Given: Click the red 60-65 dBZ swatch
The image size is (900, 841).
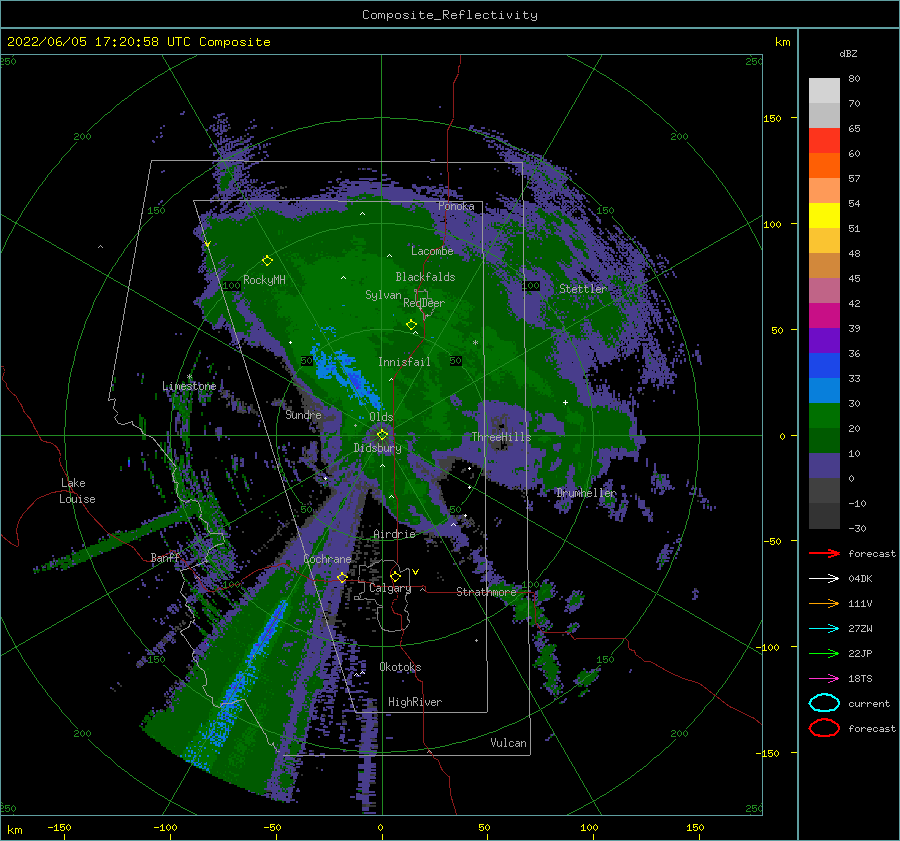Looking at the screenshot, I should click(x=824, y=140).
